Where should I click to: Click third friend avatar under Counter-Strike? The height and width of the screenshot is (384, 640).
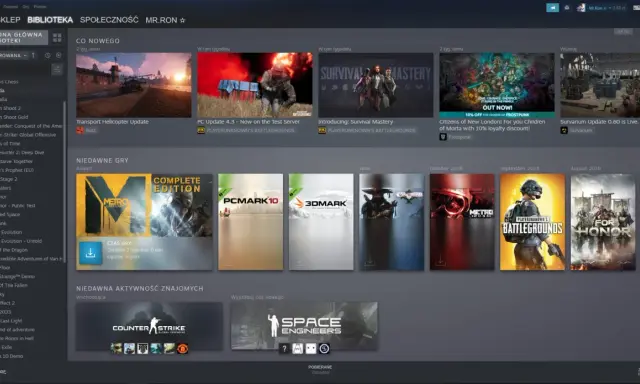click(x=143, y=348)
